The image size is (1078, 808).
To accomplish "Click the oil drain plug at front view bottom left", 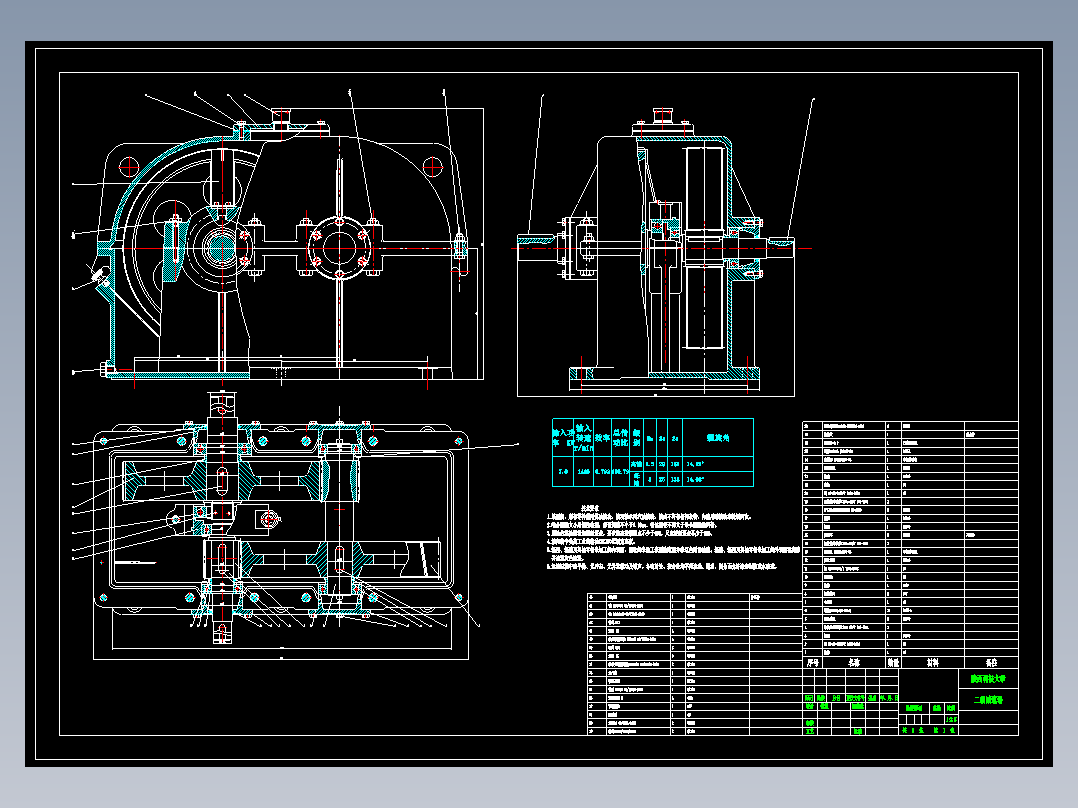I will [108, 370].
